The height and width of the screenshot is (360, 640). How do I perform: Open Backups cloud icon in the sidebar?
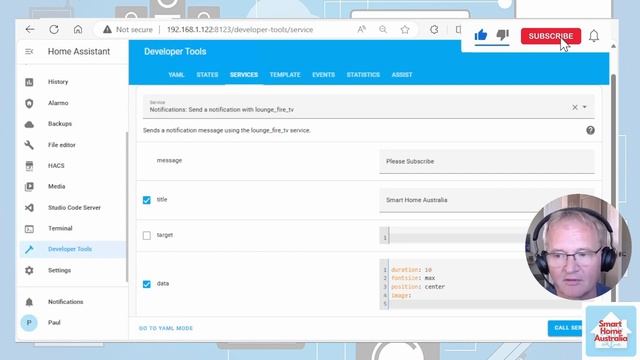coord(29,124)
